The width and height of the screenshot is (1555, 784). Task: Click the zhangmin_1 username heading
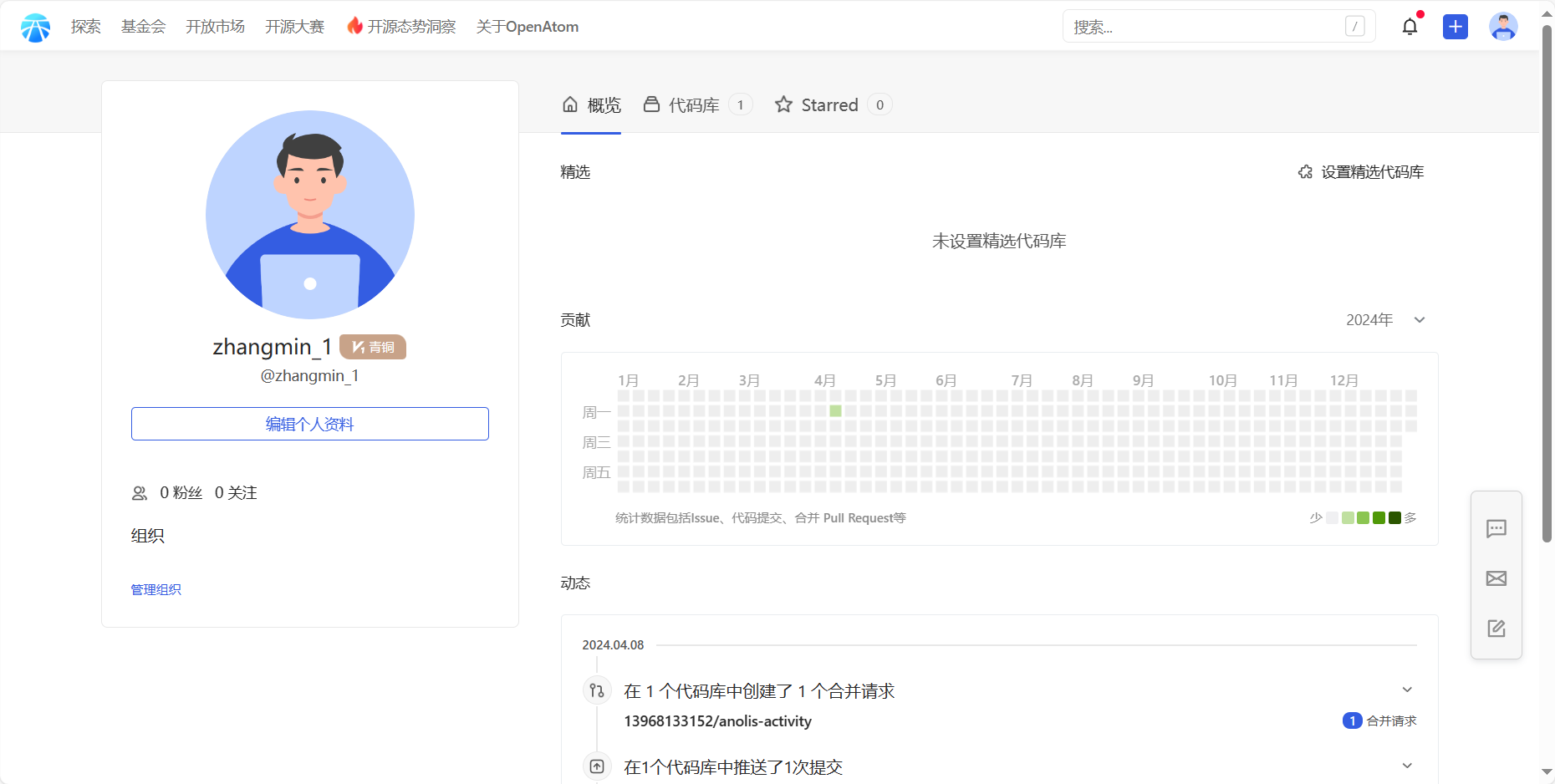click(273, 347)
